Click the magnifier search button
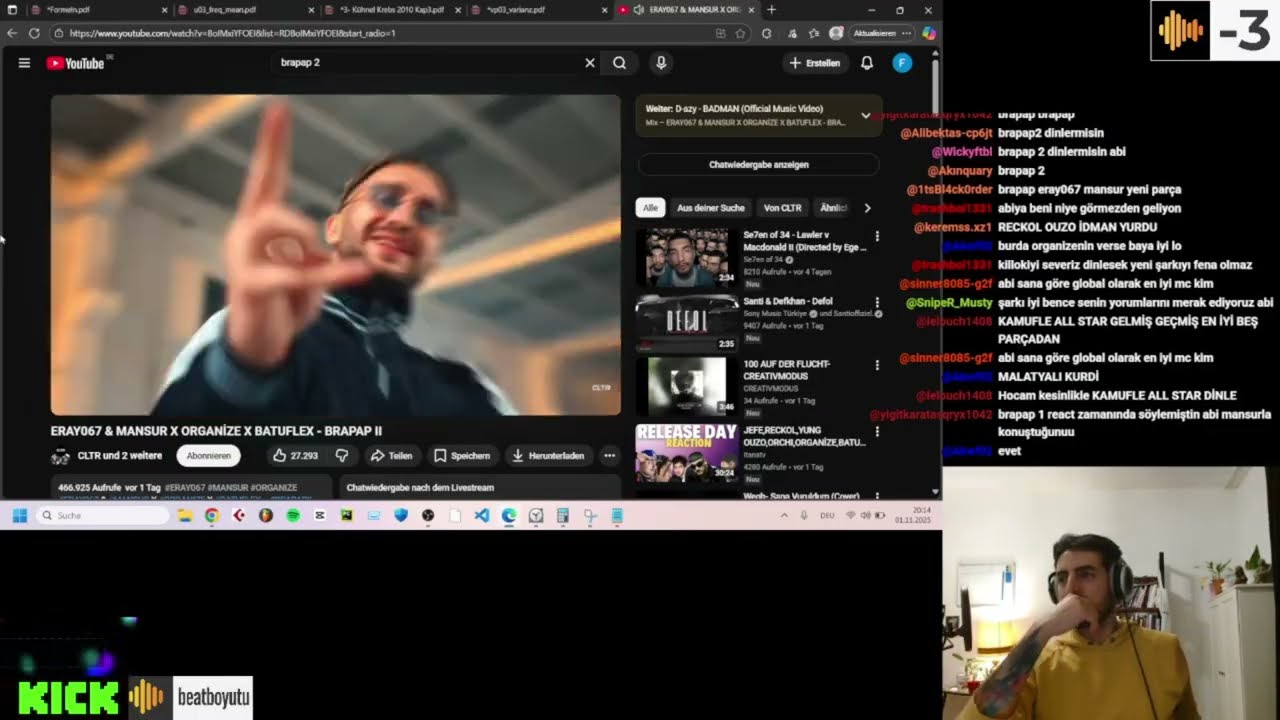Image resolution: width=1280 pixels, height=720 pixels. click(620, 63)
